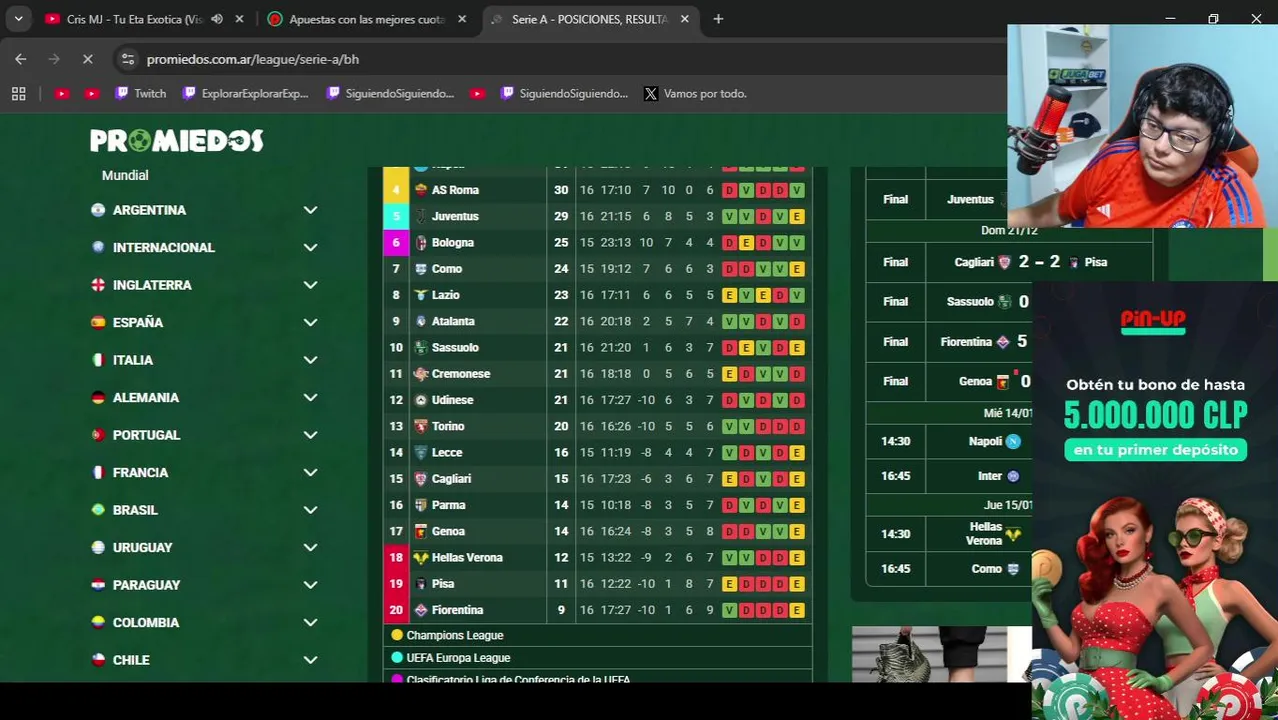Expand the ITALIA section chevron
This screenshot has width=1278, height=720.
coord(310,360)
